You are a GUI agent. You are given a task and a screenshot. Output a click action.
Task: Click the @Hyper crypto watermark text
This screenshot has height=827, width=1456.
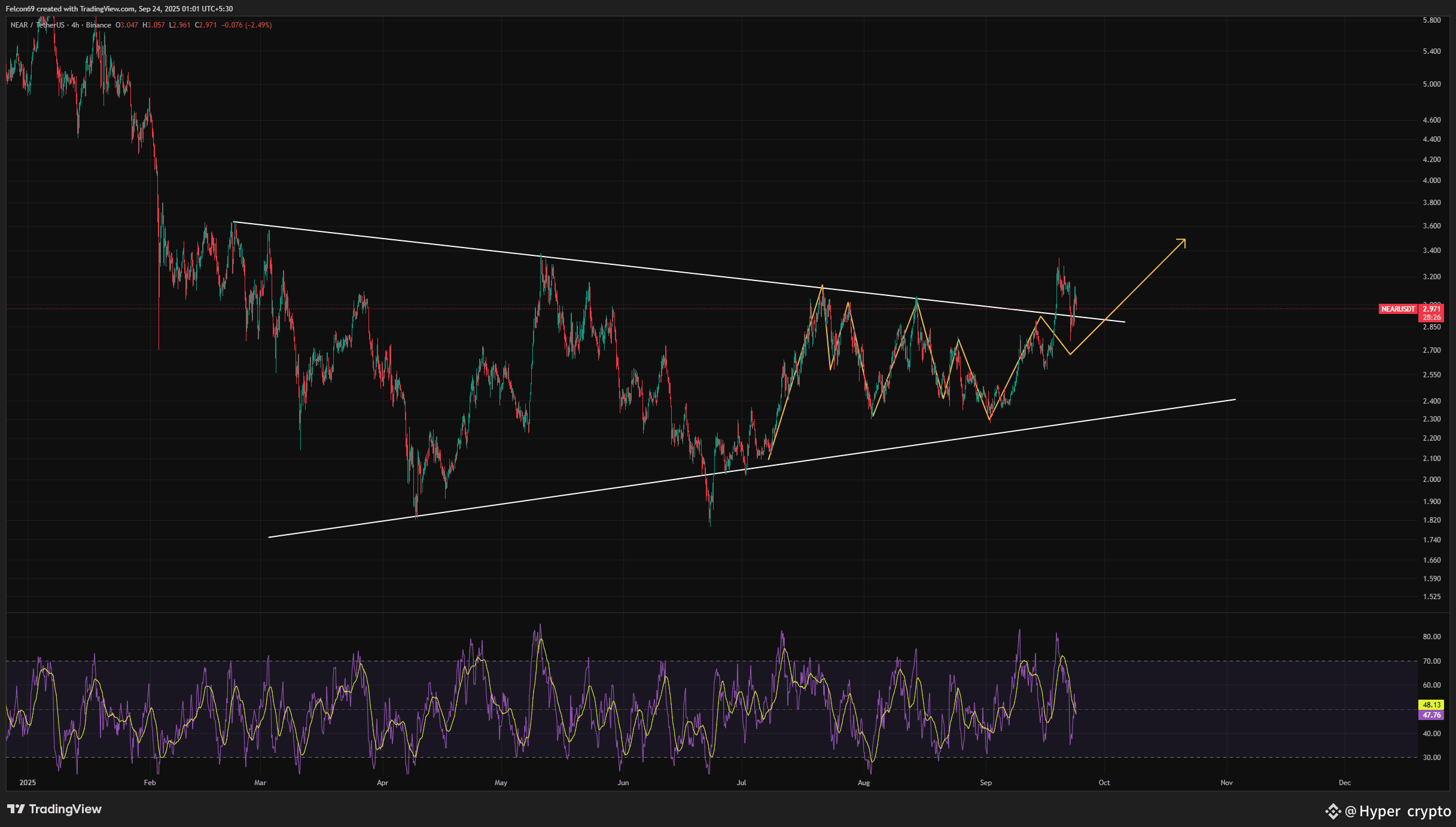[1397, 811]
